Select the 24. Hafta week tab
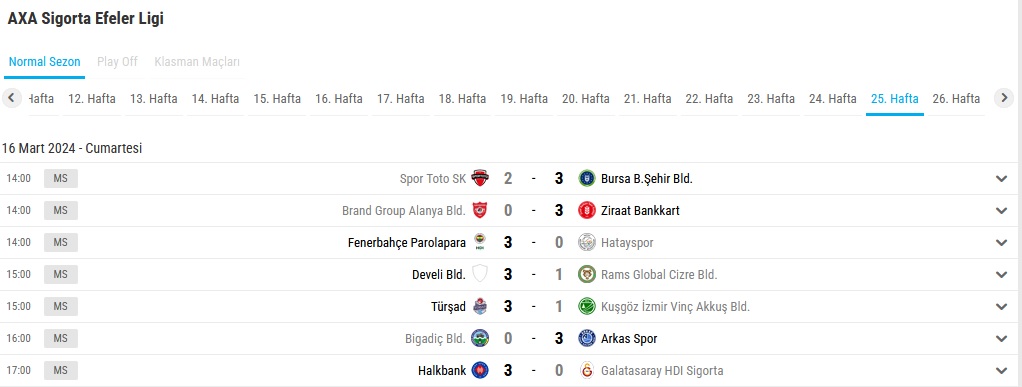 point(832,98)
